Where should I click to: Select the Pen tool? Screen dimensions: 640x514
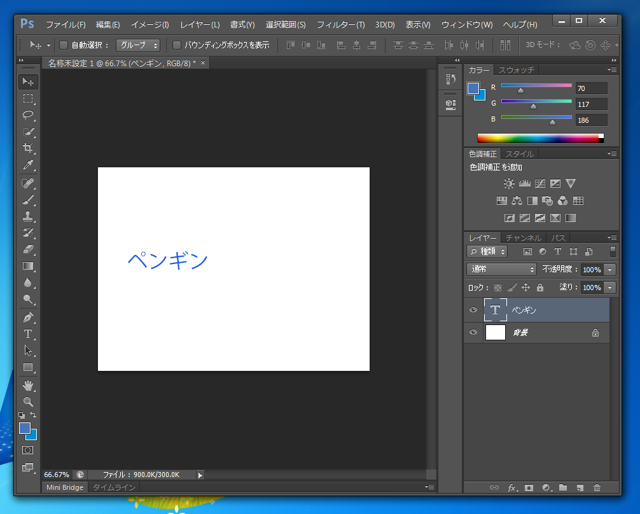point(28,317)
